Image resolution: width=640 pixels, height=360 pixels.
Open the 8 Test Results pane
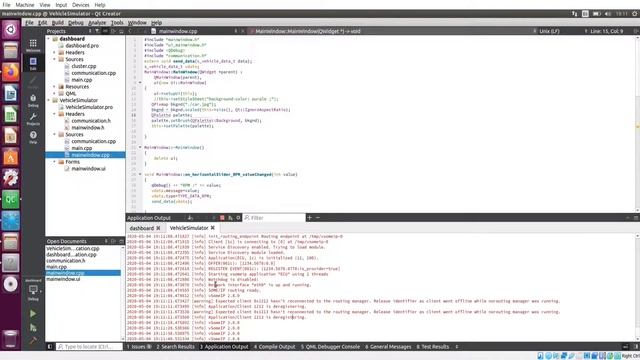click(433, 347)
